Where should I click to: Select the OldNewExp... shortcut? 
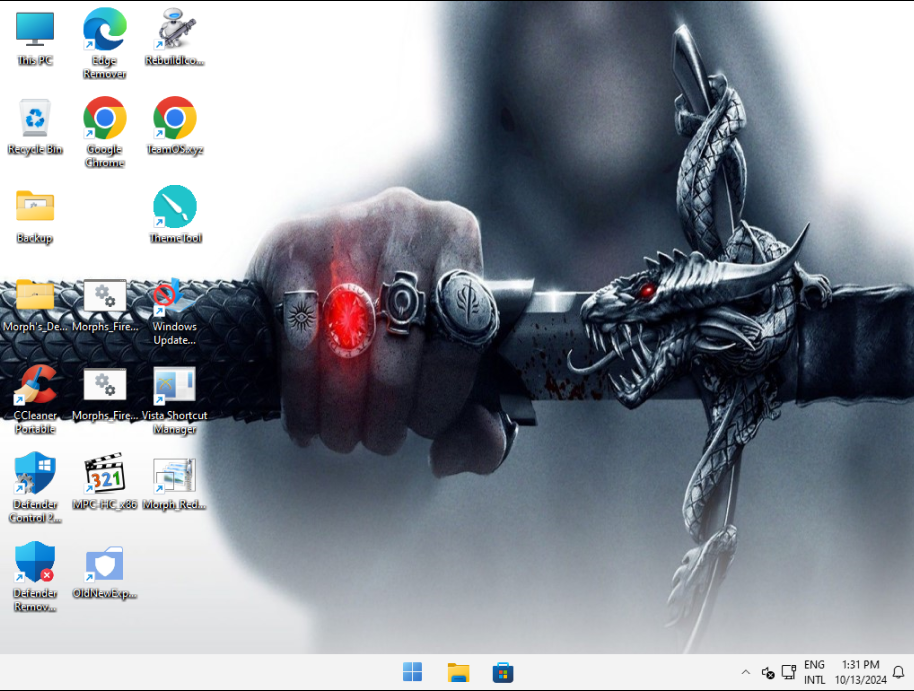point(105,573)
